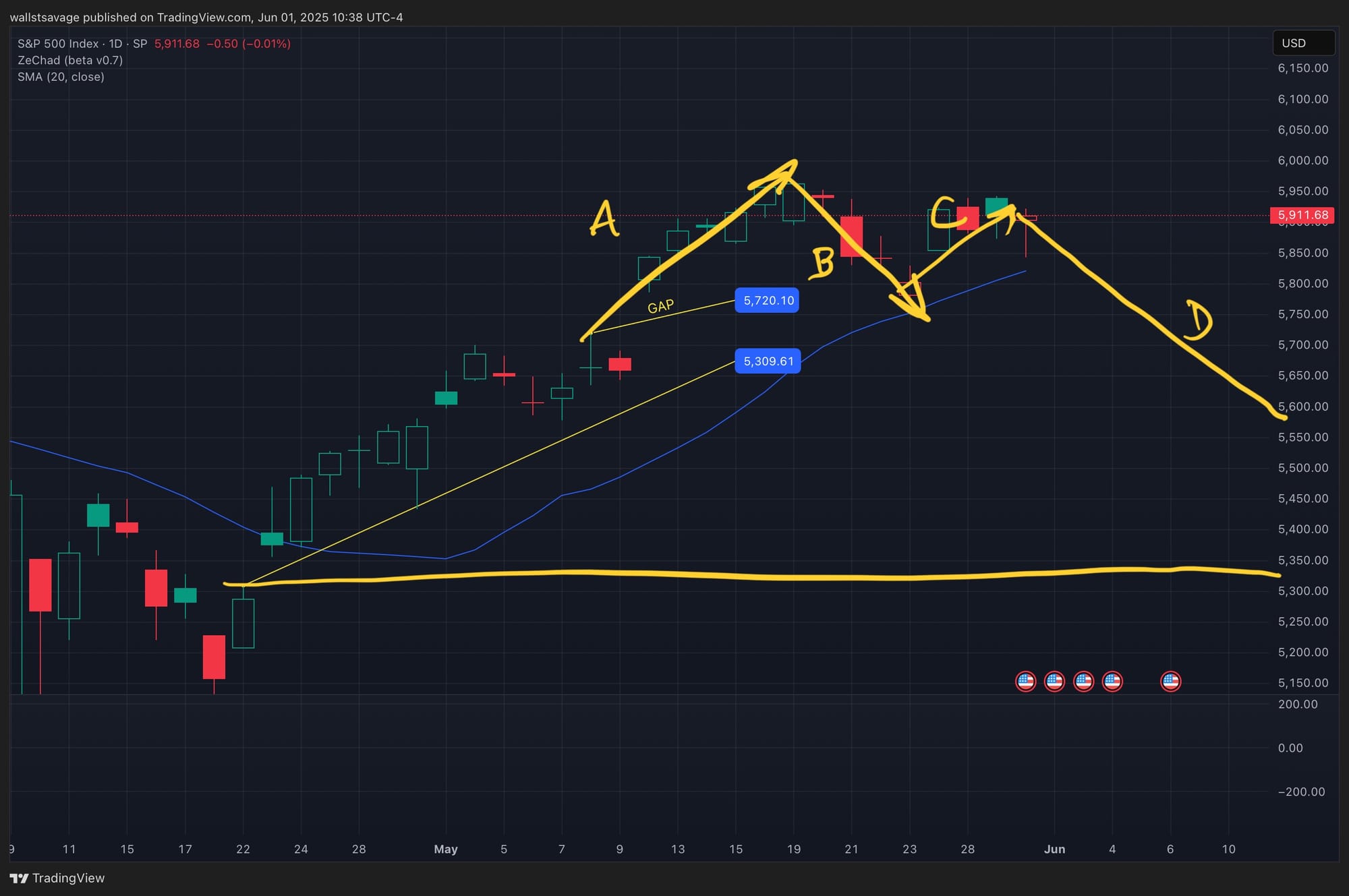Click US flag event icon above Jun 6
The width and height of the screenshot is (1349, 896).
[1170, 682]
